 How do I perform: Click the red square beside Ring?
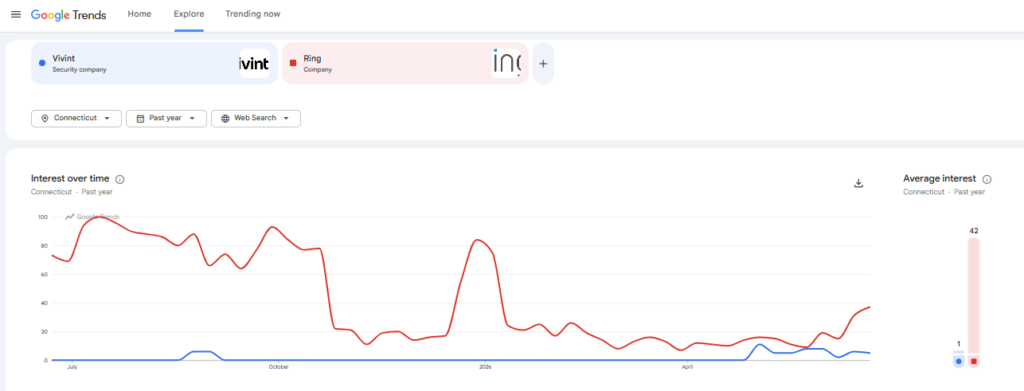click(293, 63)
